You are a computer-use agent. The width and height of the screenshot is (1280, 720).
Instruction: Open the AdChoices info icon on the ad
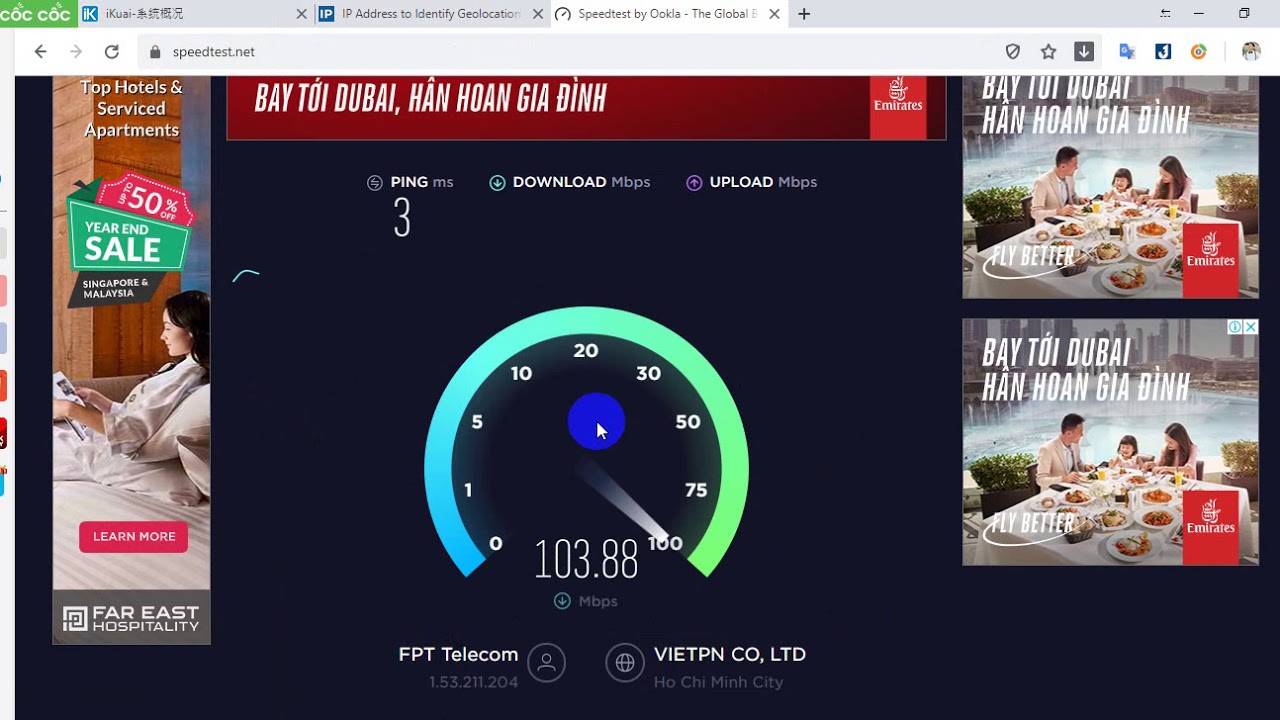tap(1236, 327)
